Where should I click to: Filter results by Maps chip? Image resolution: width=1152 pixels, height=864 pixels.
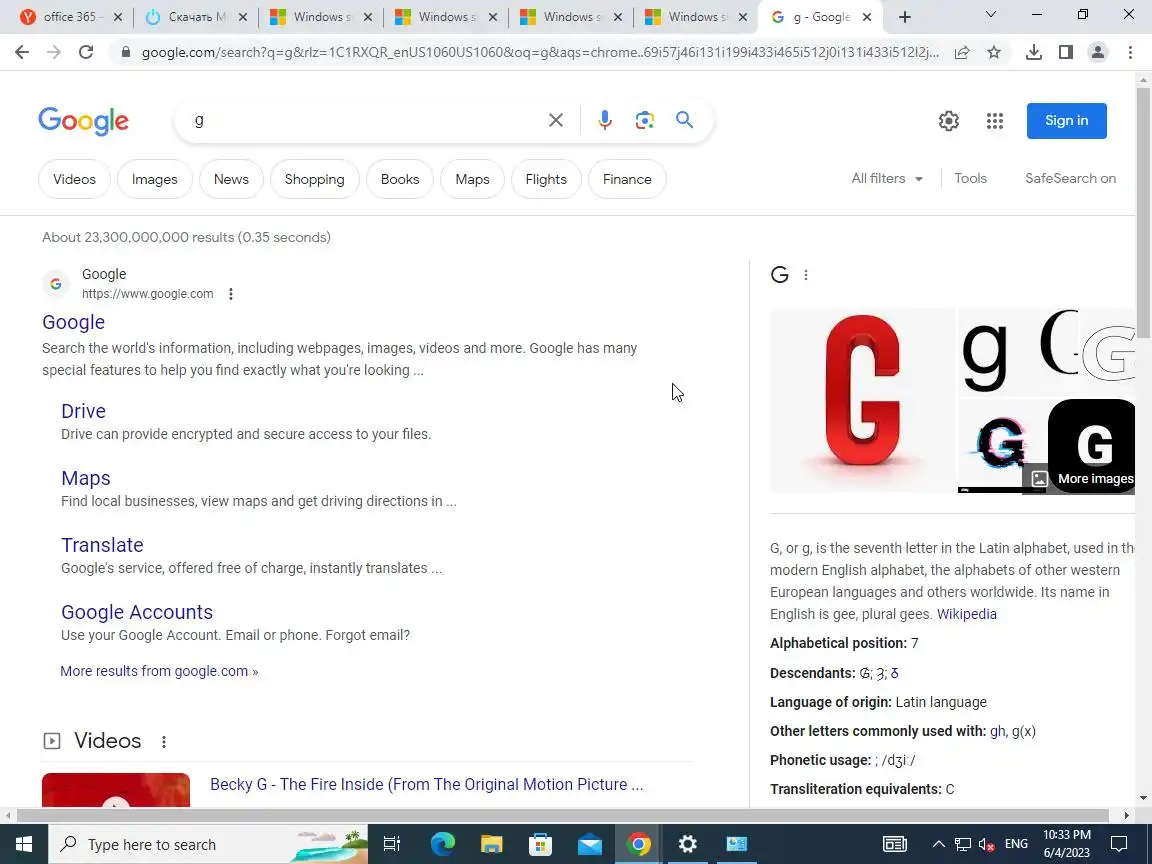472,179
